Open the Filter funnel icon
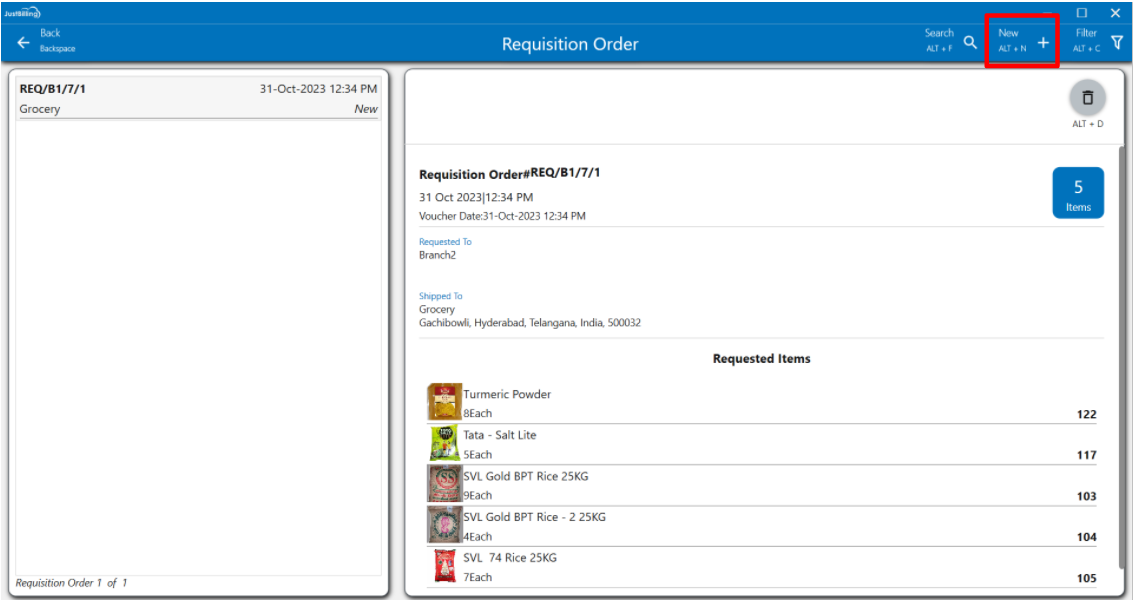Image resolution: width=1135 pixels, height=604 pixels. pyautogui.click(x=1117, y=42)
